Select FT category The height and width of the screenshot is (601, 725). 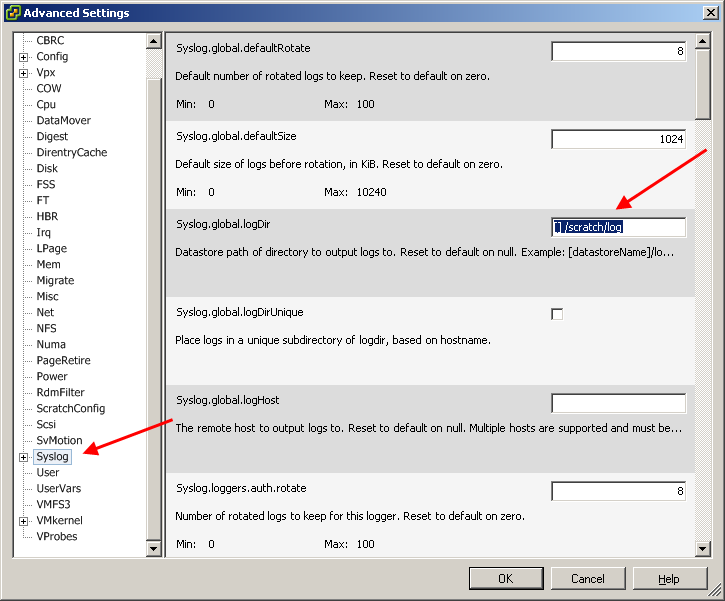[43, 200]
